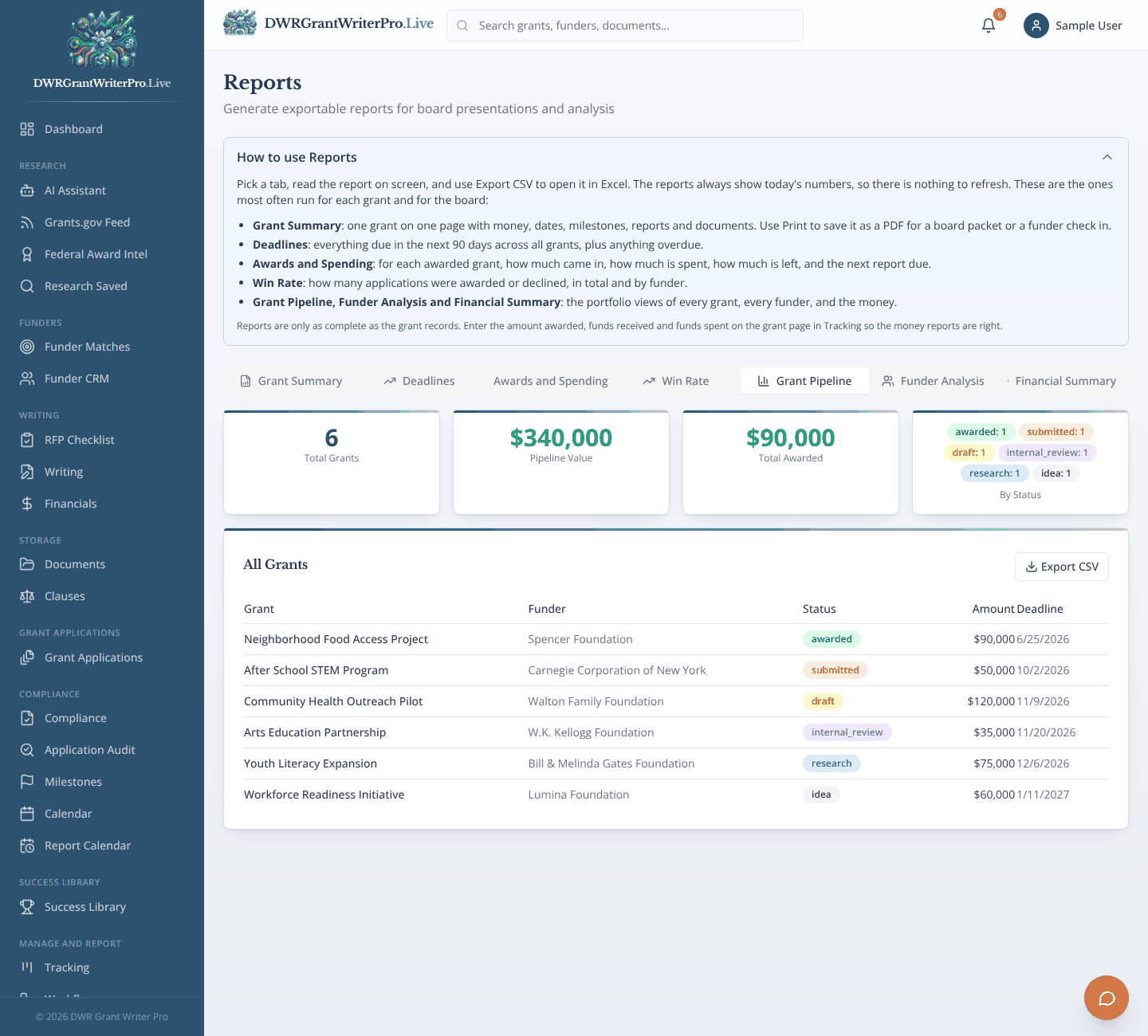The width and height of the screenshot is (1148, 1036).
Task: Go to Report Calendar in sidebar
Action: pos(102,846)
